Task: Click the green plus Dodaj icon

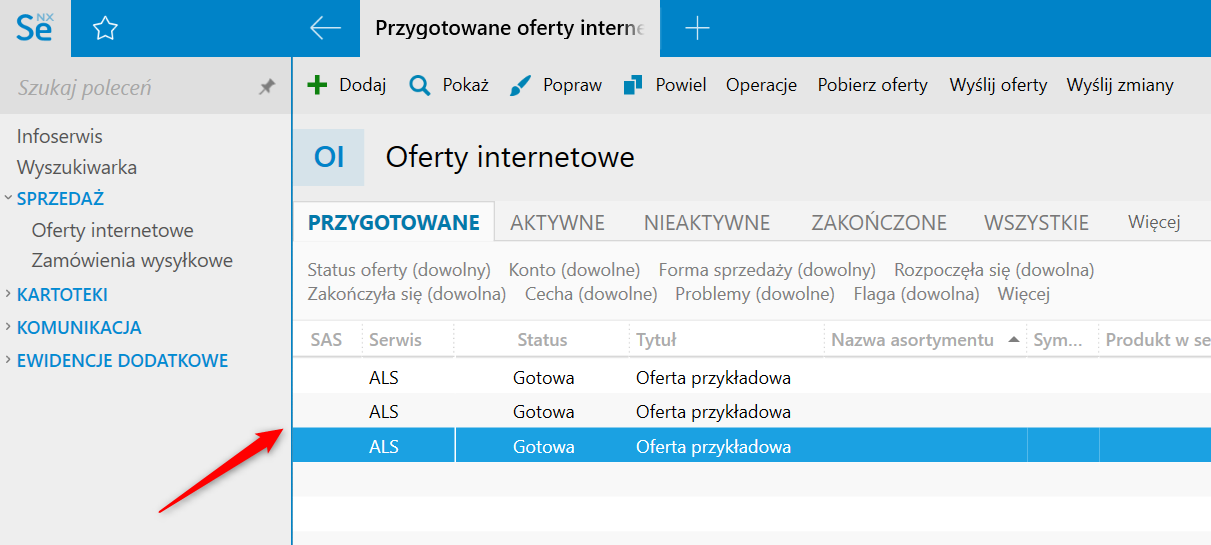Action: pos(317,85)
